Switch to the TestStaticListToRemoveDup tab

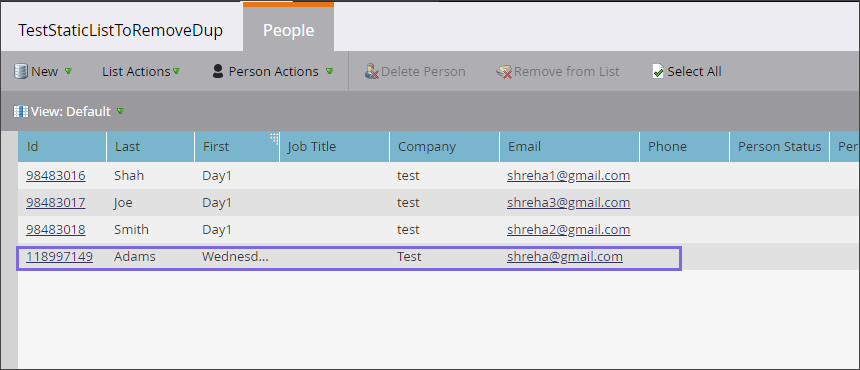click(x=121, y=30)
